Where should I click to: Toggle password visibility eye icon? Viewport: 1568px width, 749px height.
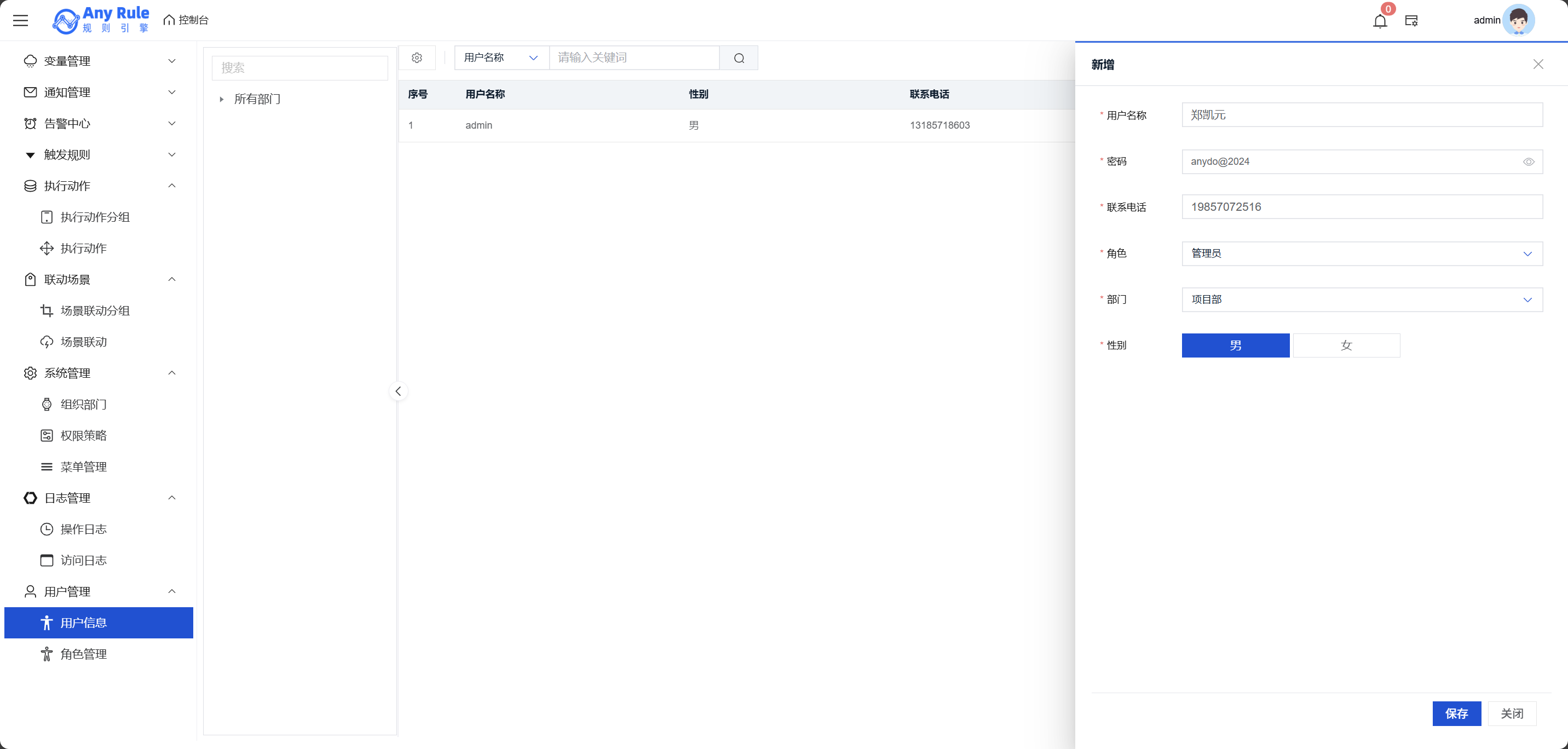click(1529, 162)
